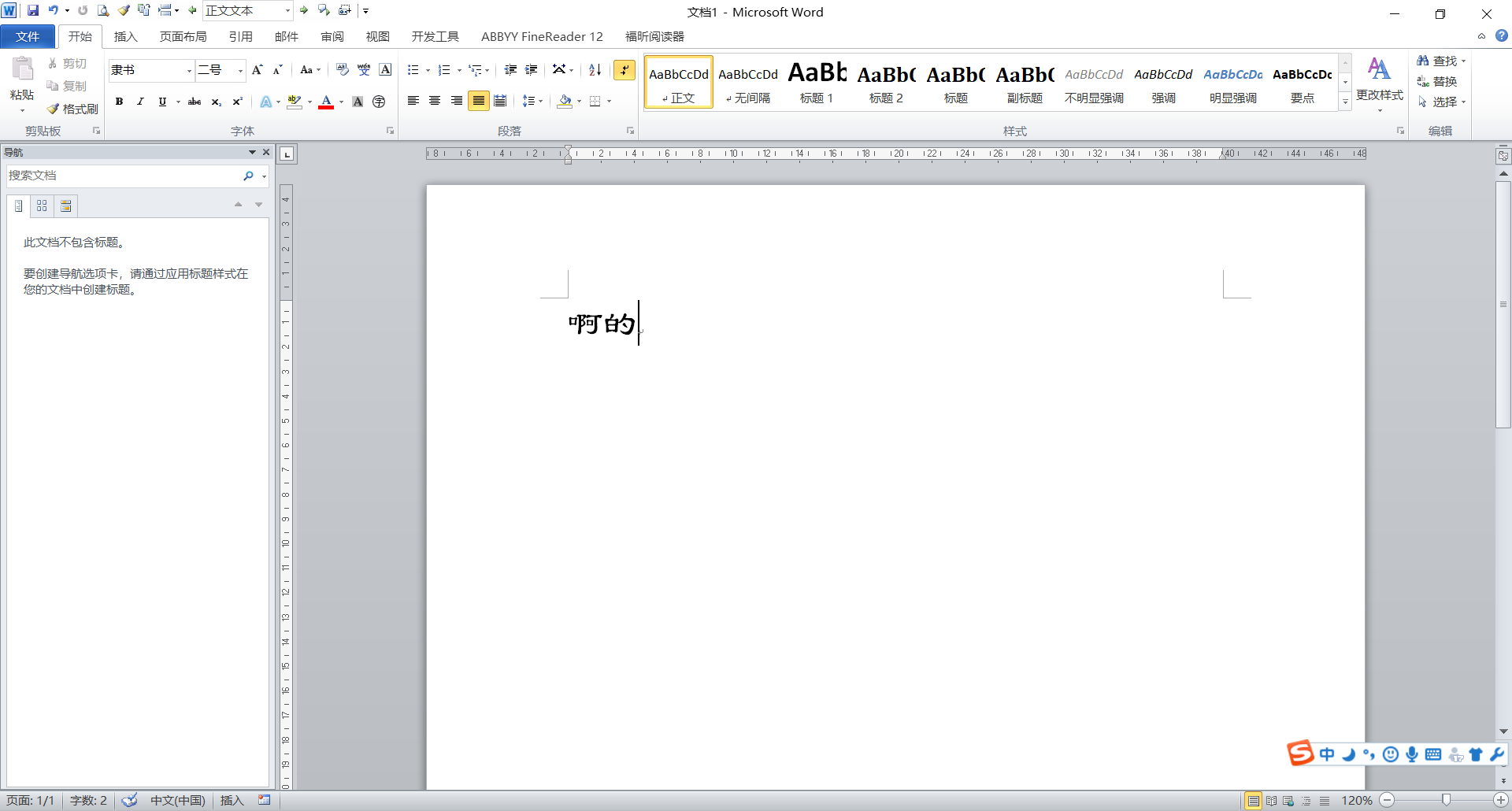Click the Enclose Characters icon
Viewport: 1512px width, 811px height.
pyautogui.click(x=379, y=102)
